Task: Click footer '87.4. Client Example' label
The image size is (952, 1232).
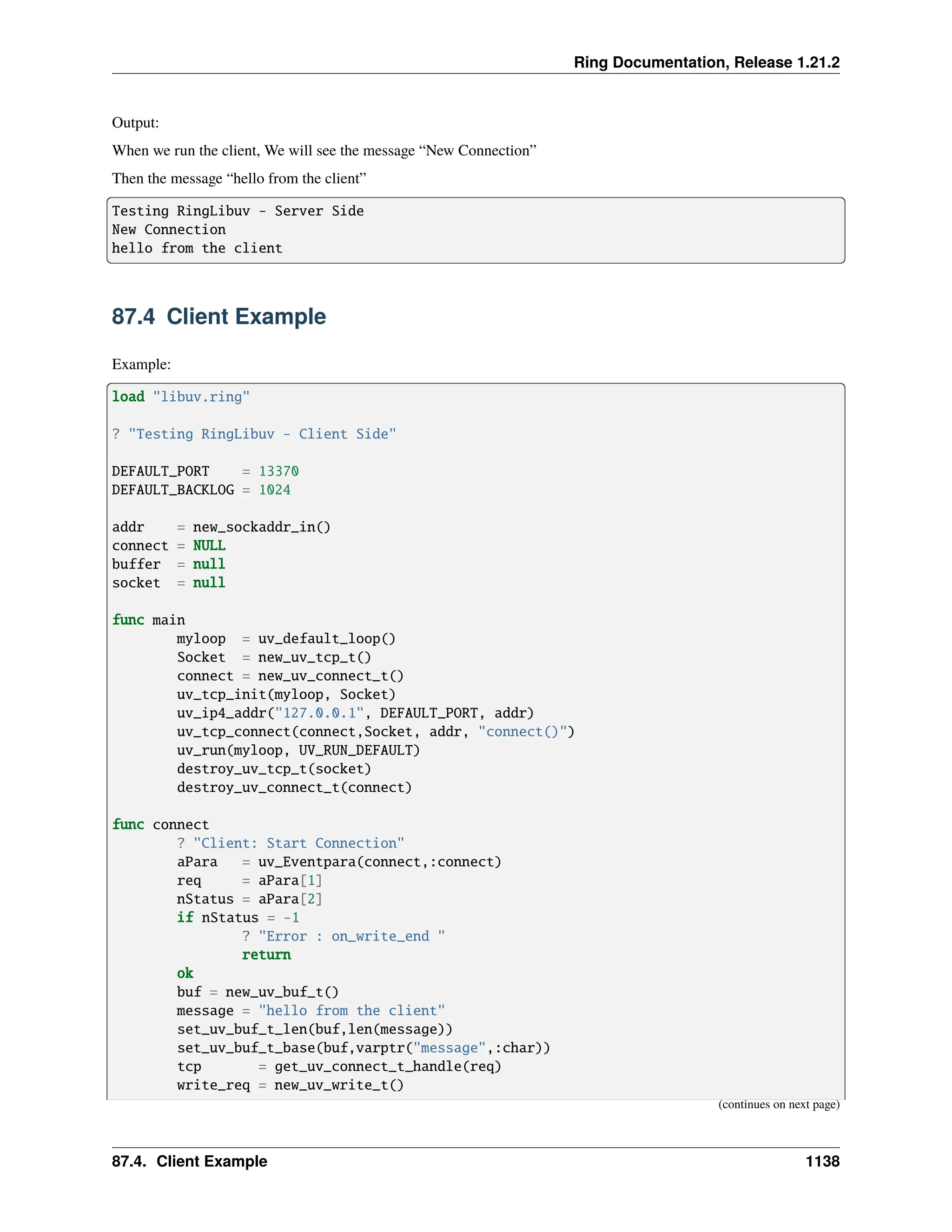Action: 190,1161
